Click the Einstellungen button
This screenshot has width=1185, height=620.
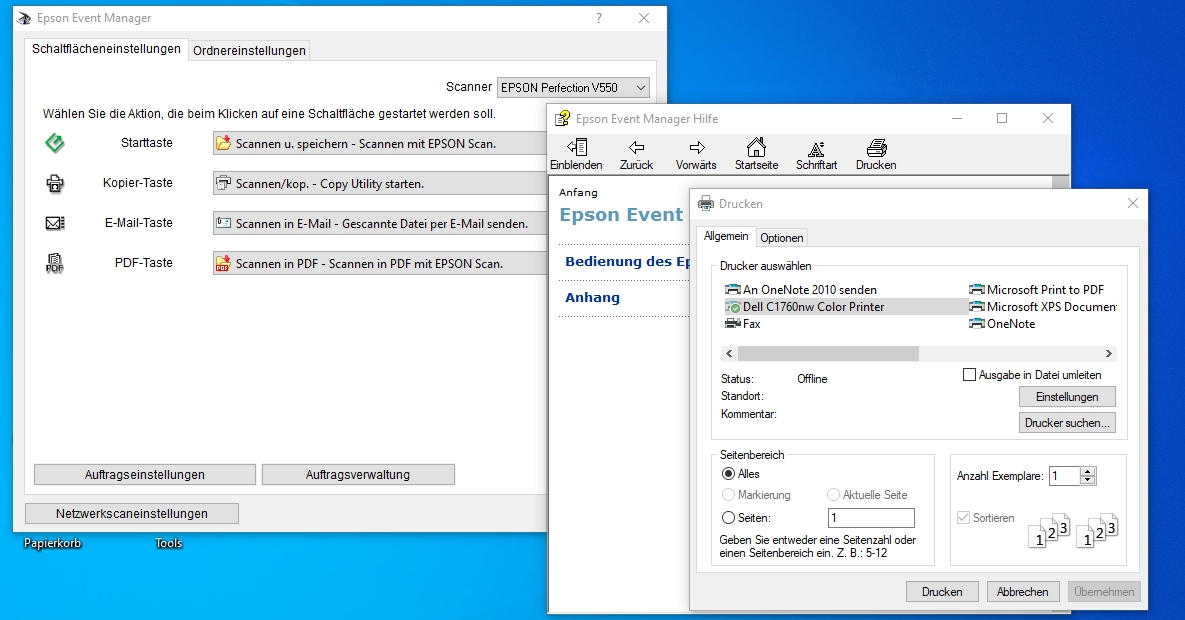tap(1066, 397)
